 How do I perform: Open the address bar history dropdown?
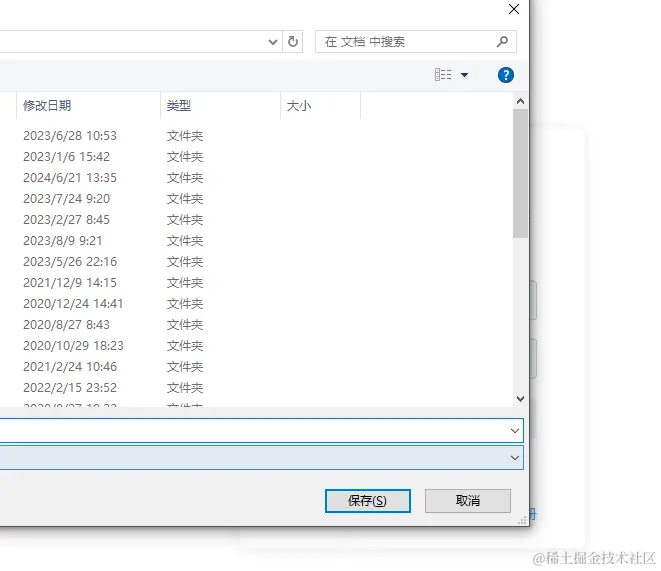click(x=273, y=42)
